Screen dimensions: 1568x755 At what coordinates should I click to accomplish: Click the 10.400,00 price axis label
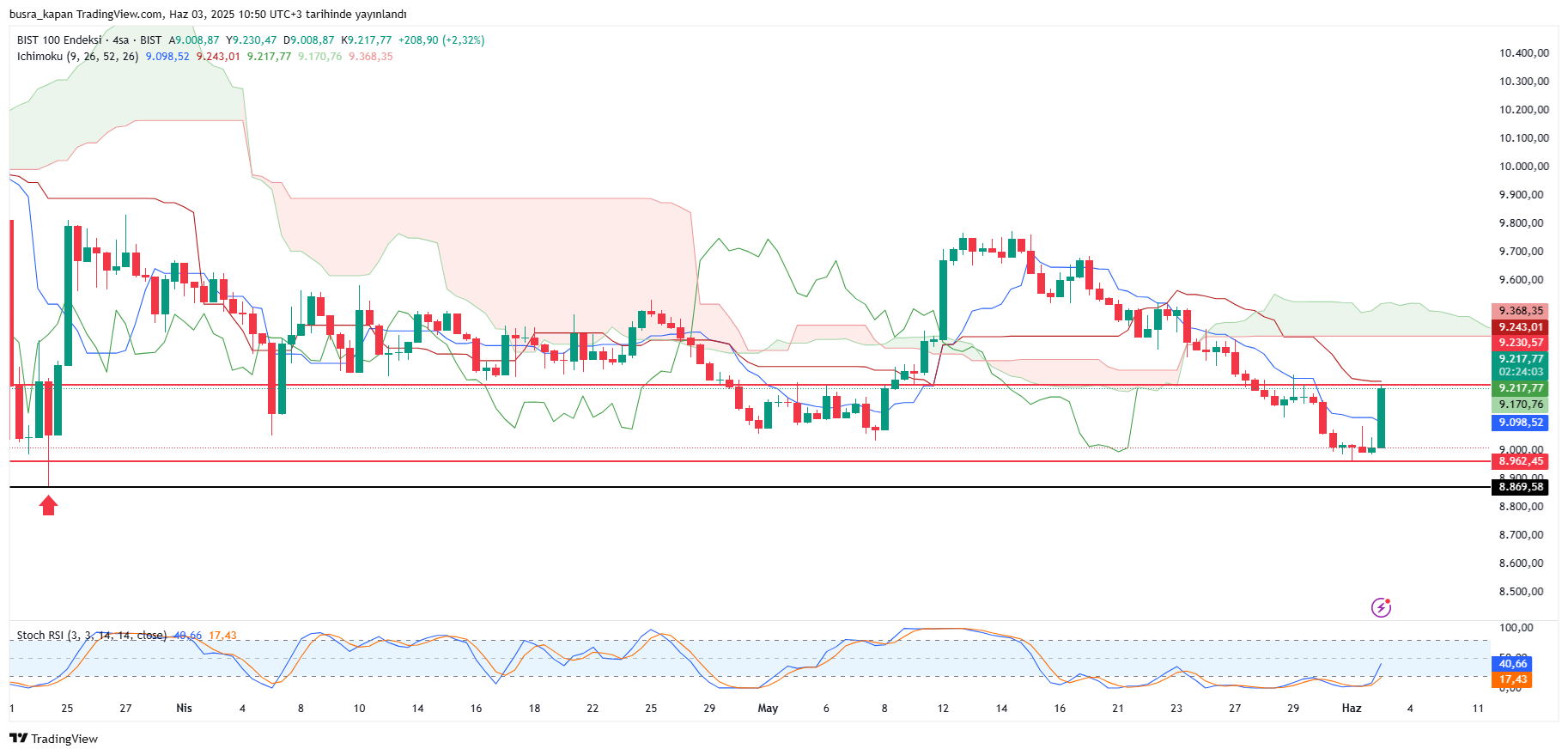1524,53
